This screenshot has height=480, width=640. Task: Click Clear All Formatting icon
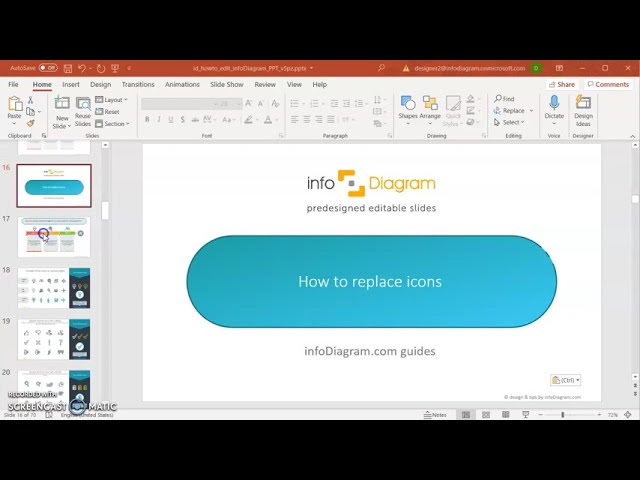pyautogui.click(x=276, y=104)
